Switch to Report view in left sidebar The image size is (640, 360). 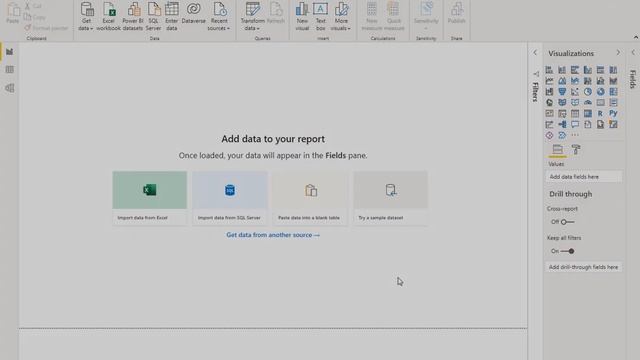(x=9, y=52)
